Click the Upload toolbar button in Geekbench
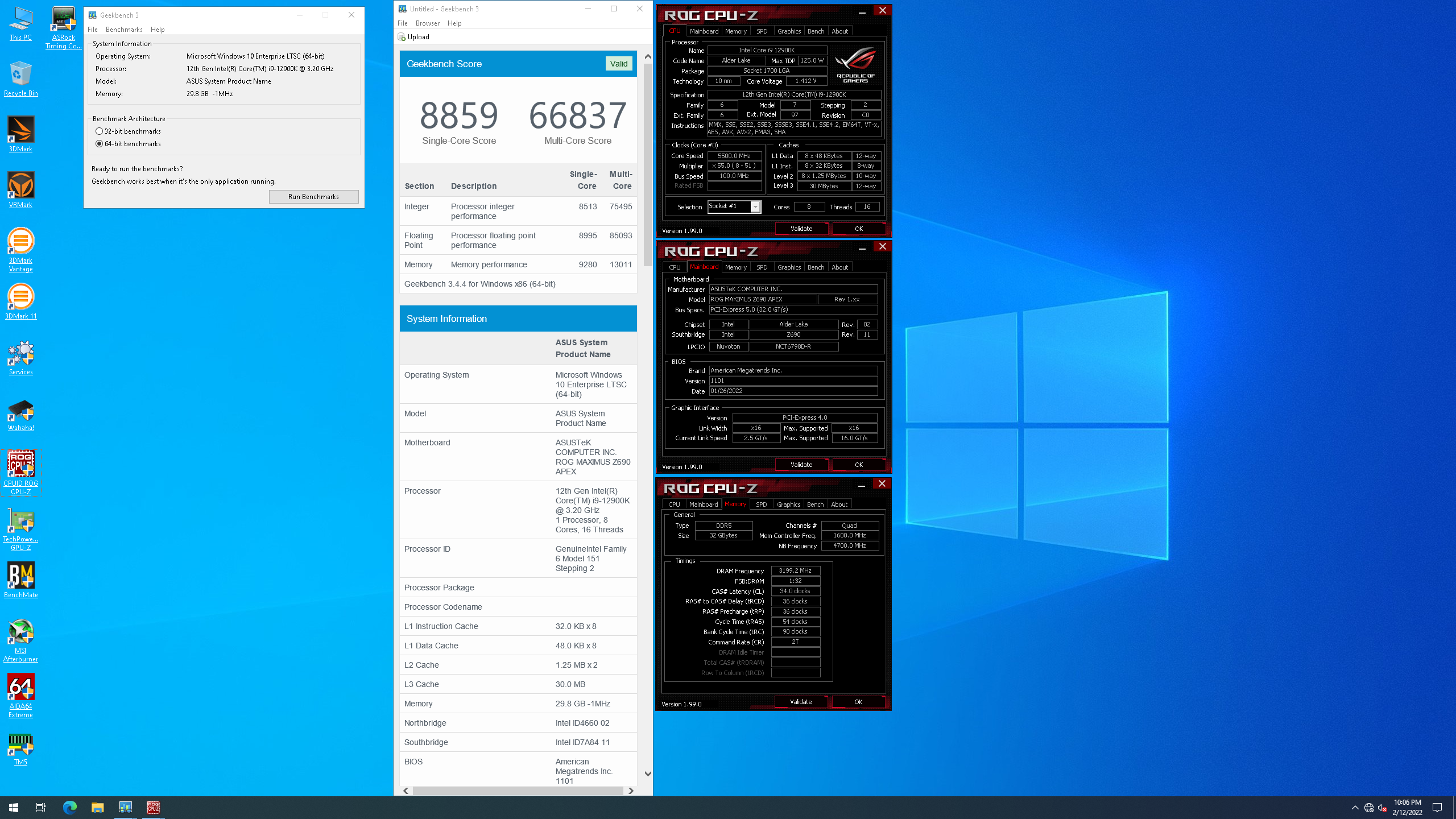 (414, 37)
